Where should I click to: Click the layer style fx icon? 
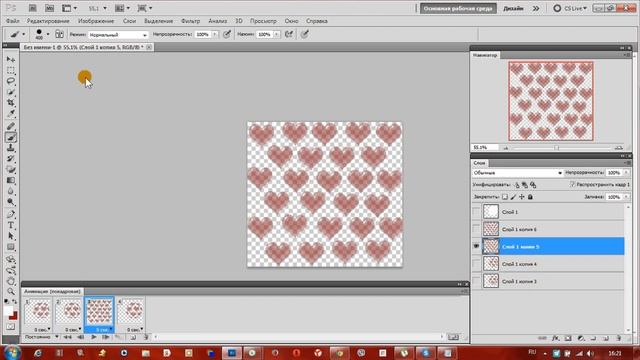[556, 338]
